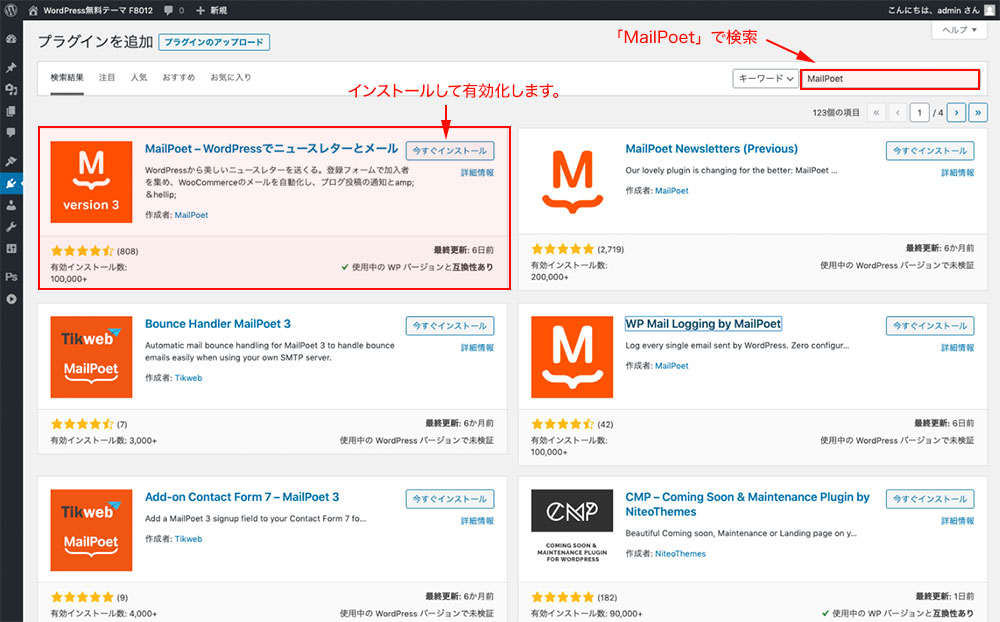The image size is (1000, 622).
Task: Install Bounce Handler MailPoet 3
Action: (450, 325)
